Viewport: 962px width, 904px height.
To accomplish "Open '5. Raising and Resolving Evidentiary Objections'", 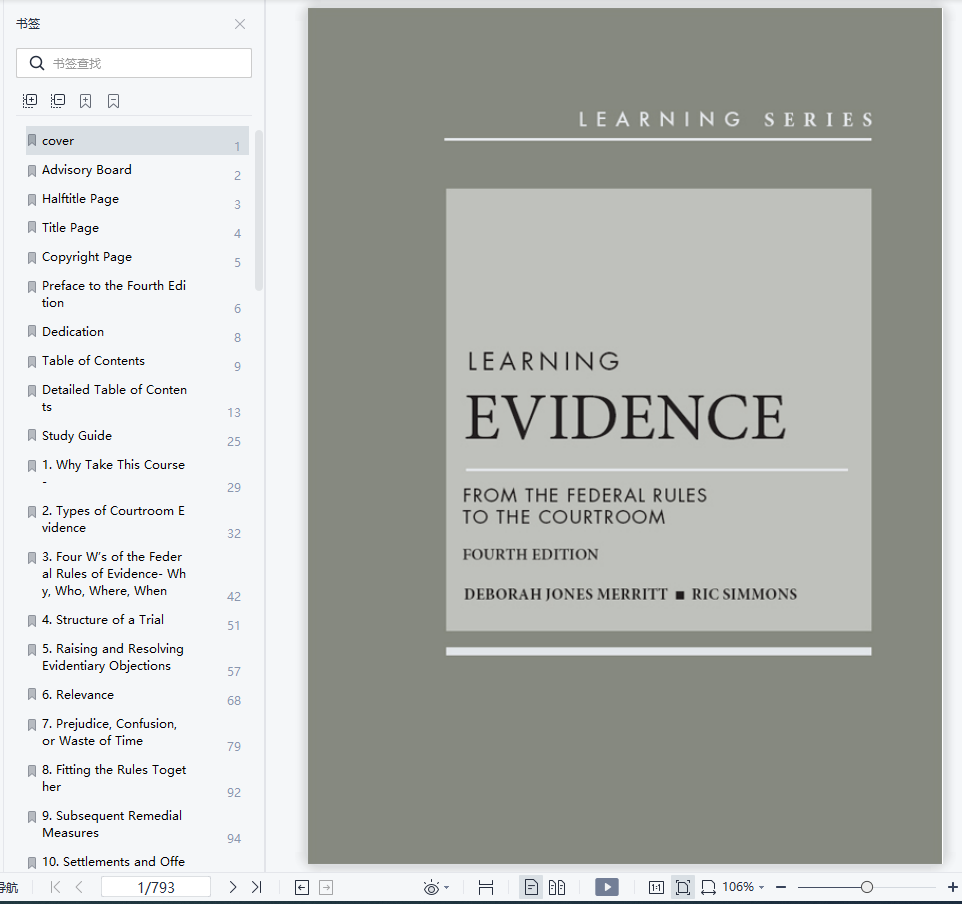I will click(137, 657).
